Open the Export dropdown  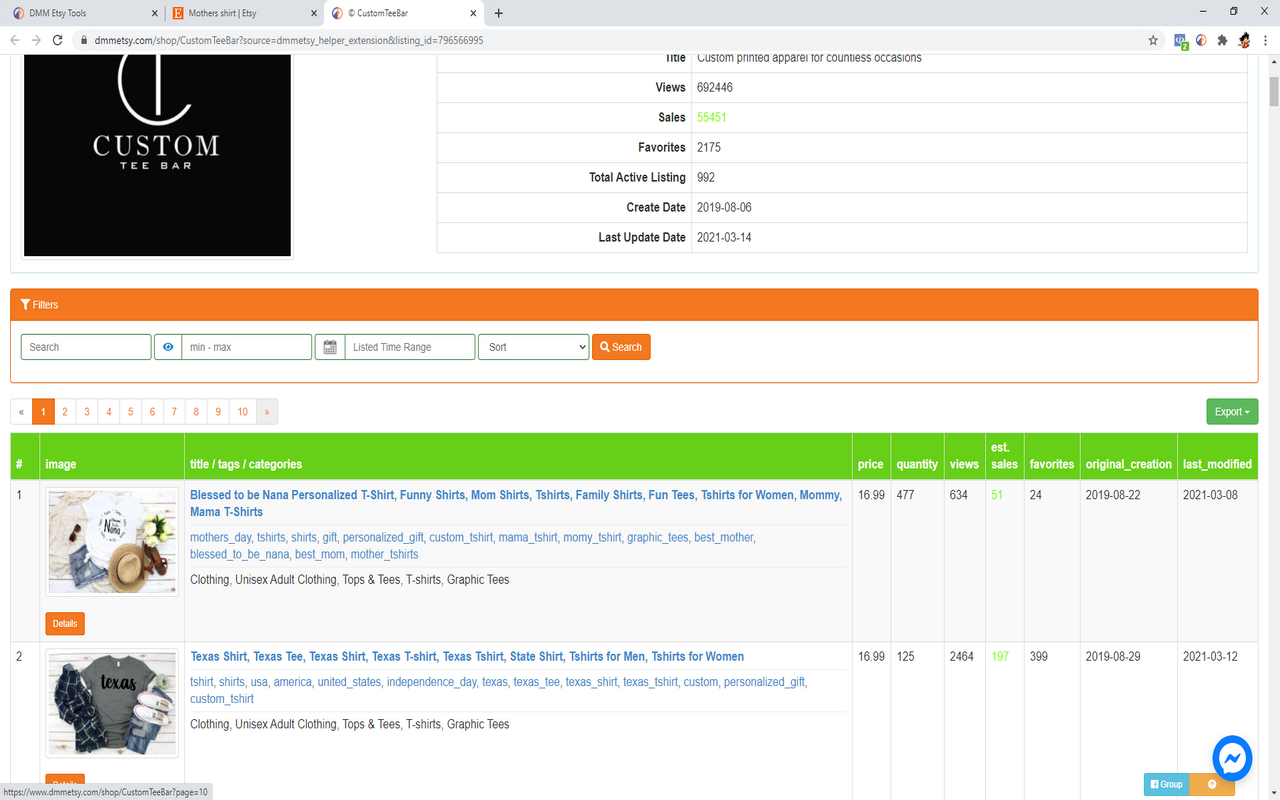tap(1232, 412)
